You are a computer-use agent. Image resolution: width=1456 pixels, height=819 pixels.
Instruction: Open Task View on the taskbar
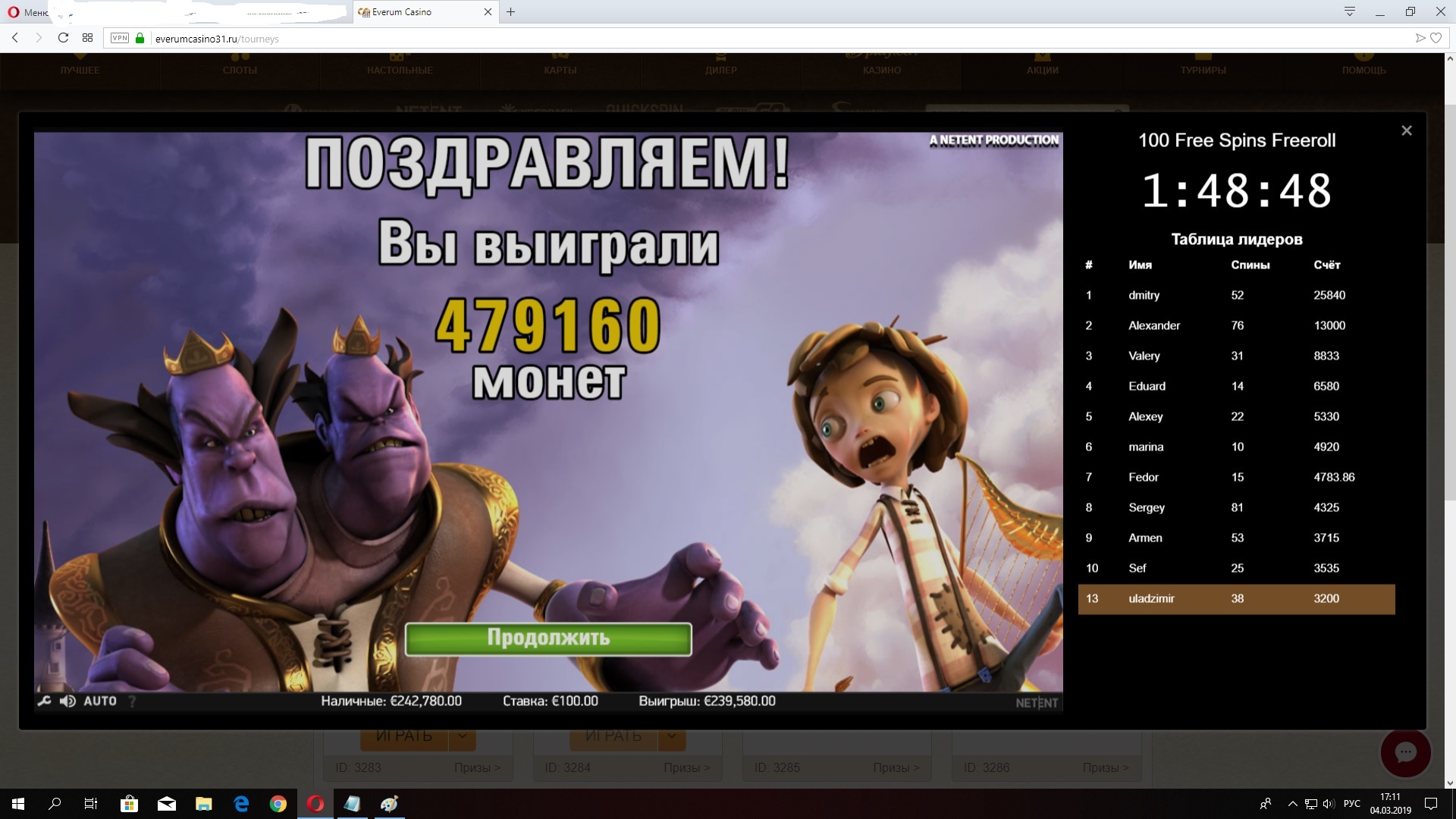pos(91,804)
